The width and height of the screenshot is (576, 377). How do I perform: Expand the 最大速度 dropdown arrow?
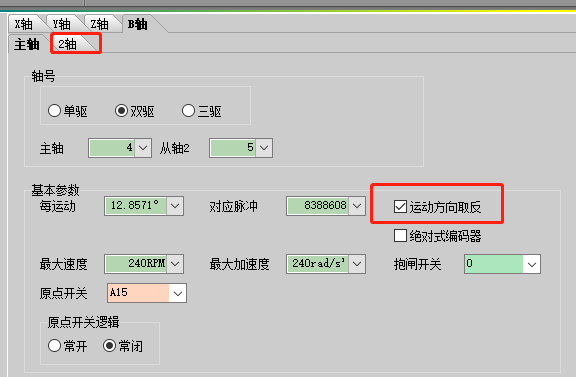coord(175,264)
